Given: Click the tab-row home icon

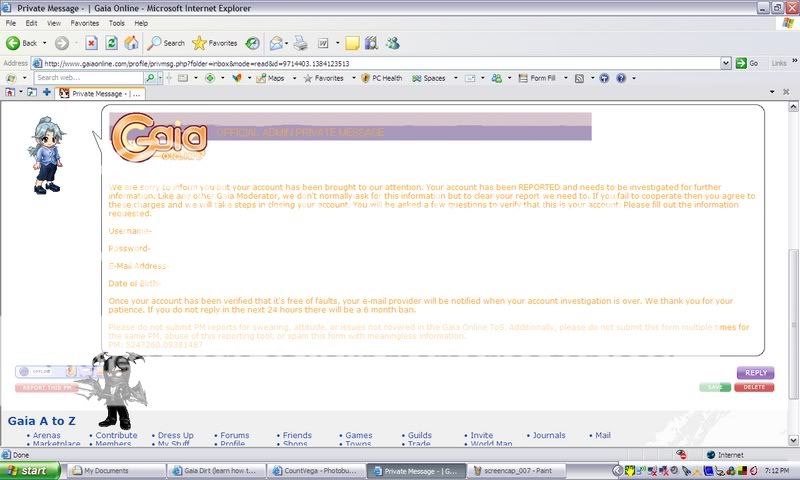Looking at the screenshot, I should [10, 92].
